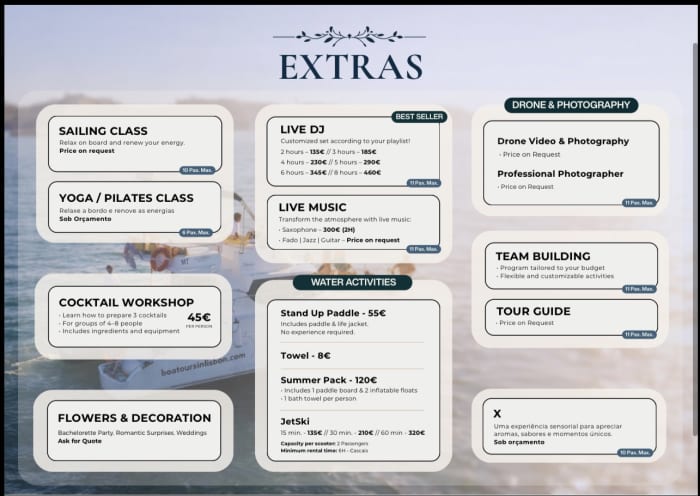The height and width of the screenshot is (496, 700).
Task: Click 'Includes paddle & life jacket.'
Action: point(325,324)
